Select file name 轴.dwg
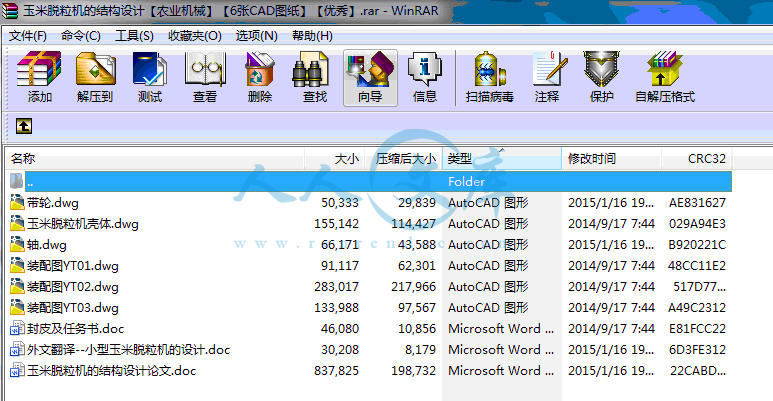 (47, 245)
